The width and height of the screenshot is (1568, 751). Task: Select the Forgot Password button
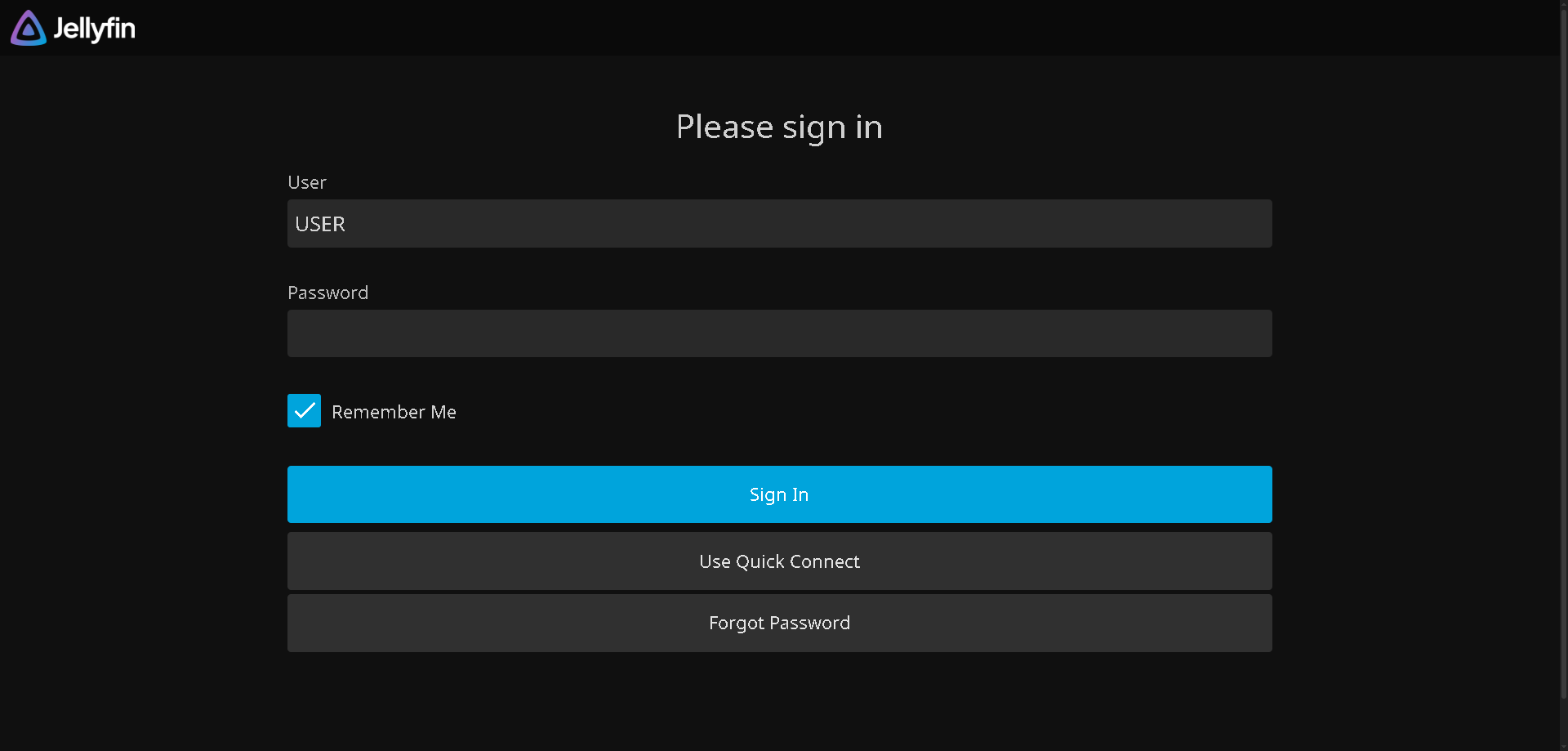[x=779, y=623]
